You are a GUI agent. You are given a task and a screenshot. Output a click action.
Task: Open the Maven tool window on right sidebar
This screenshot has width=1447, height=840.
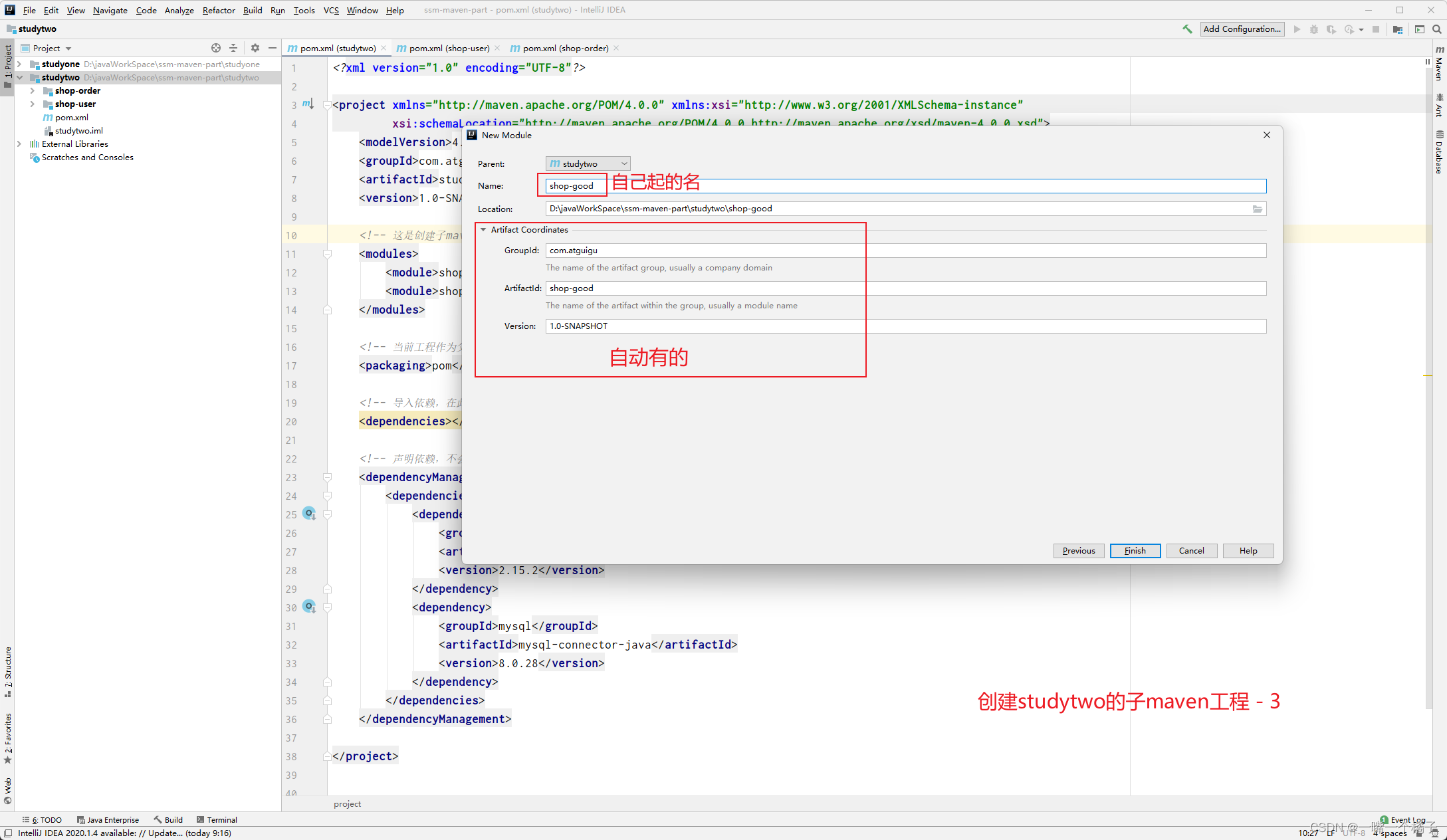1439,63
